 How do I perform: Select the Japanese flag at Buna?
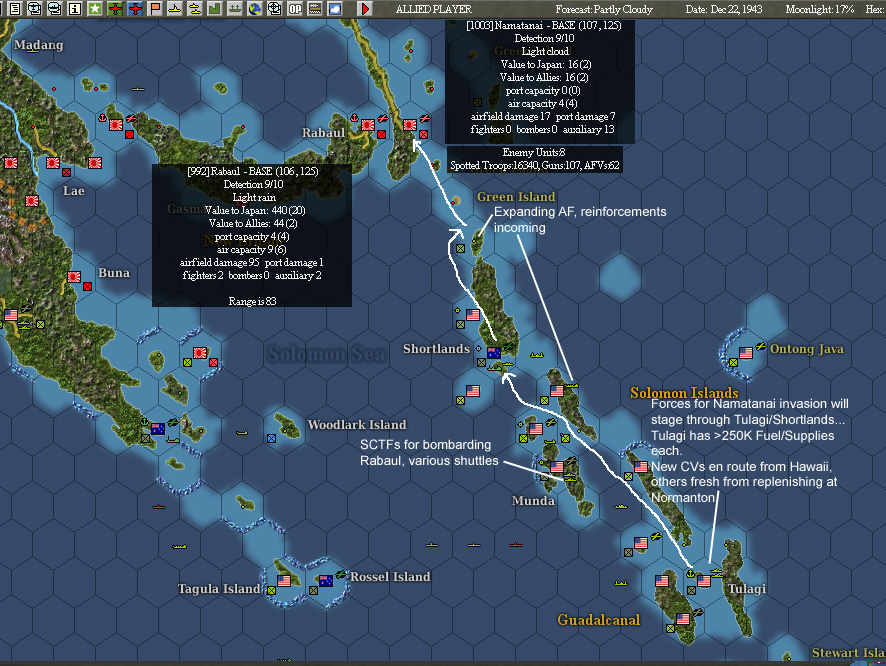click(74, 277)
